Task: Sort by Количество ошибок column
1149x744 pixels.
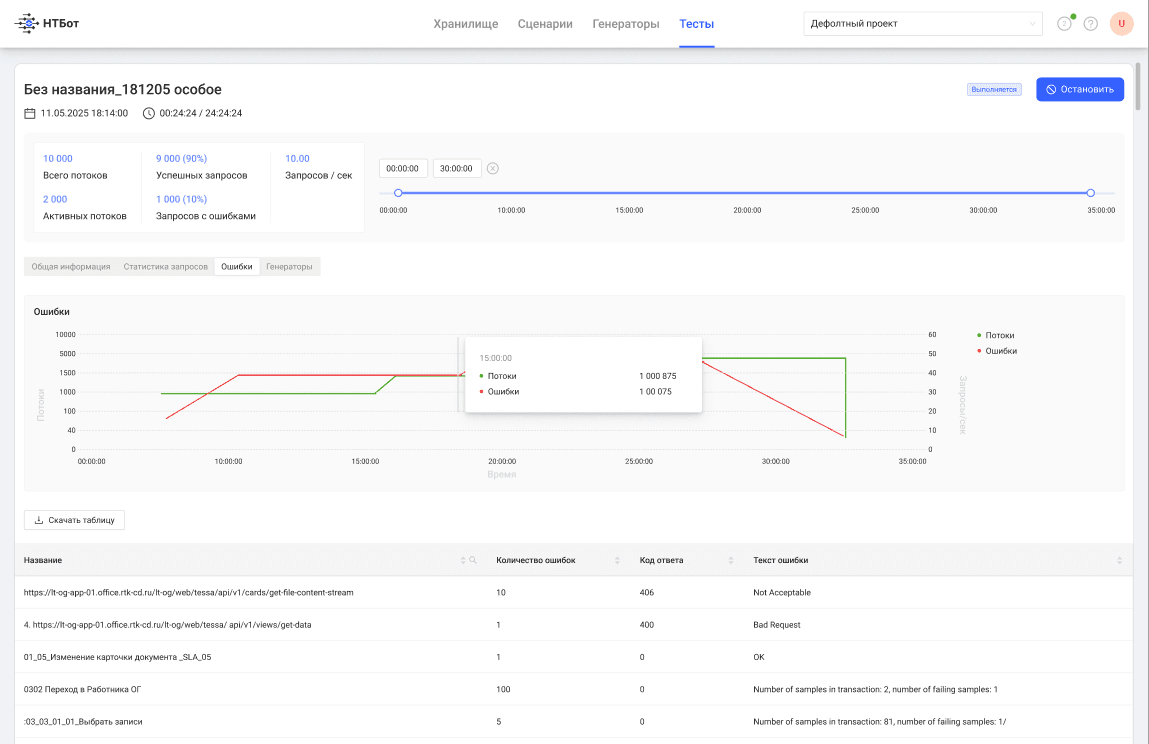Action: click(x=617, y=560)
